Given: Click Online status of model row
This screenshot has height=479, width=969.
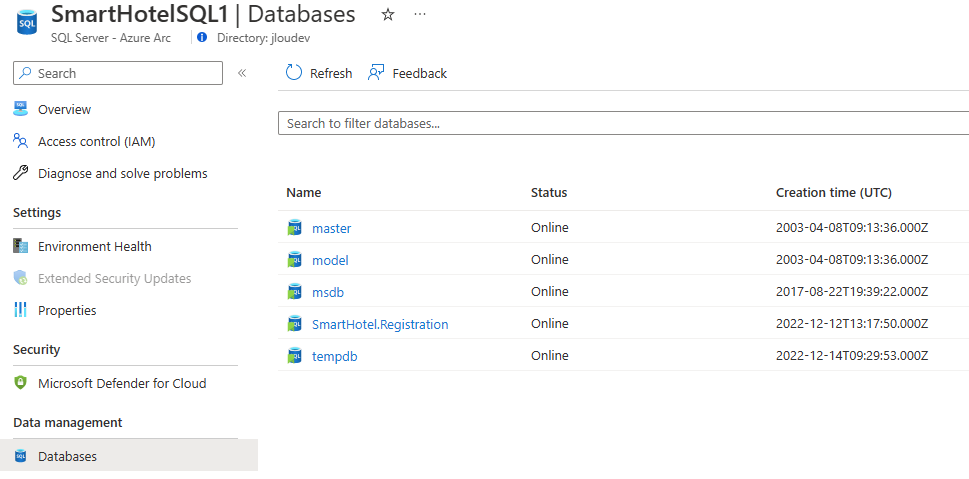Looking at the screenshot, I should (x=549, y=260).
